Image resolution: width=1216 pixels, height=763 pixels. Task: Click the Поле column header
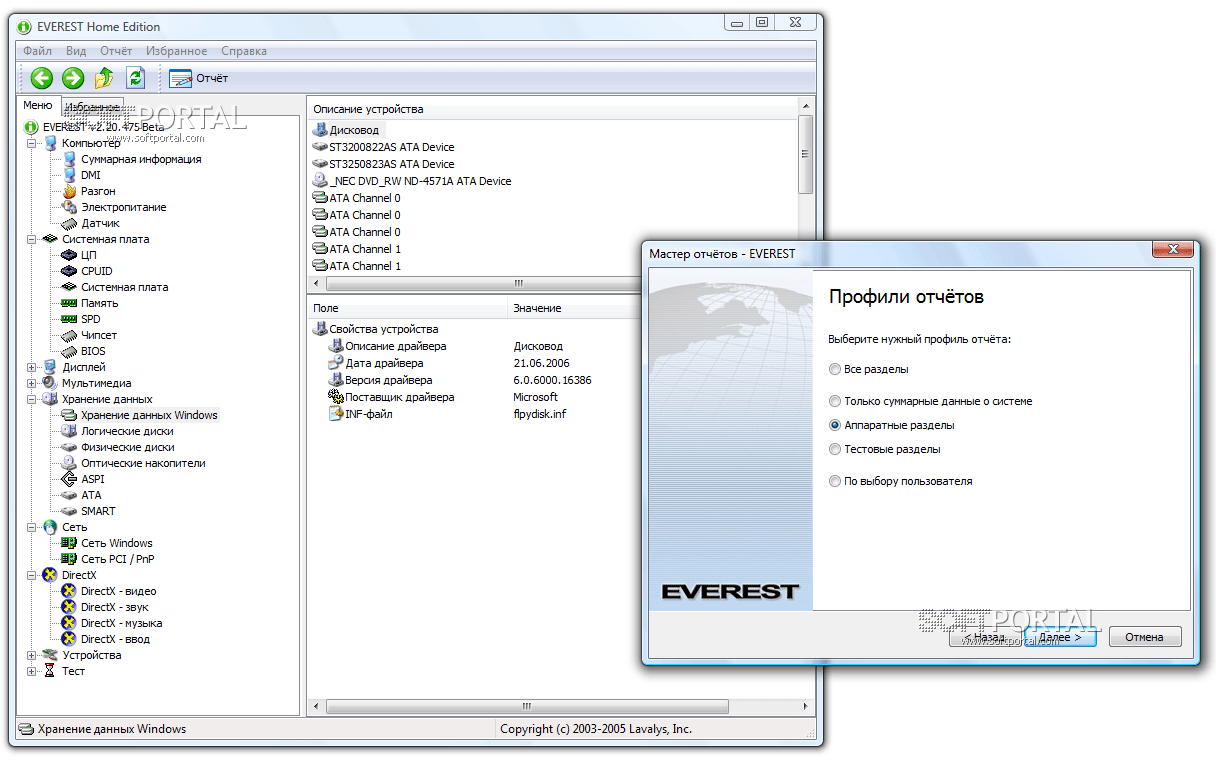pyautogui.click(x=407, y=308)
